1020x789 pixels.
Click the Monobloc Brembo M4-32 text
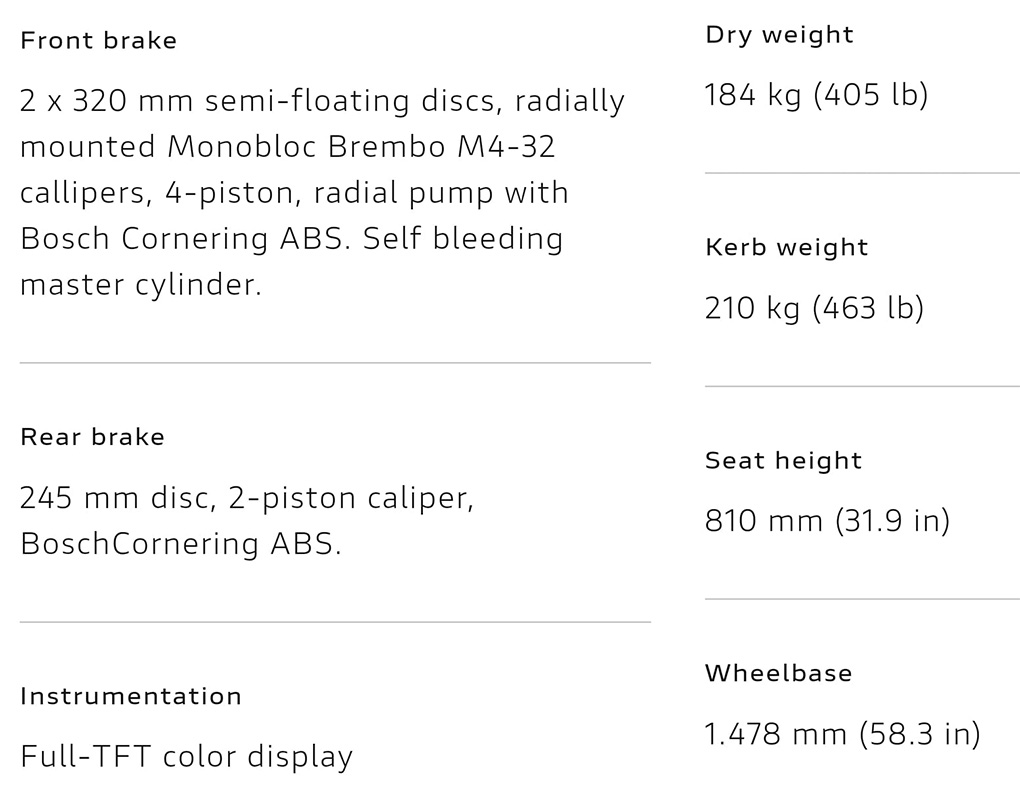pos(360,147)
